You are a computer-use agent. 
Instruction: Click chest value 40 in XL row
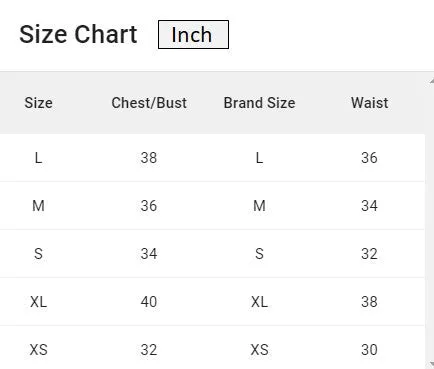coord(149,302)
